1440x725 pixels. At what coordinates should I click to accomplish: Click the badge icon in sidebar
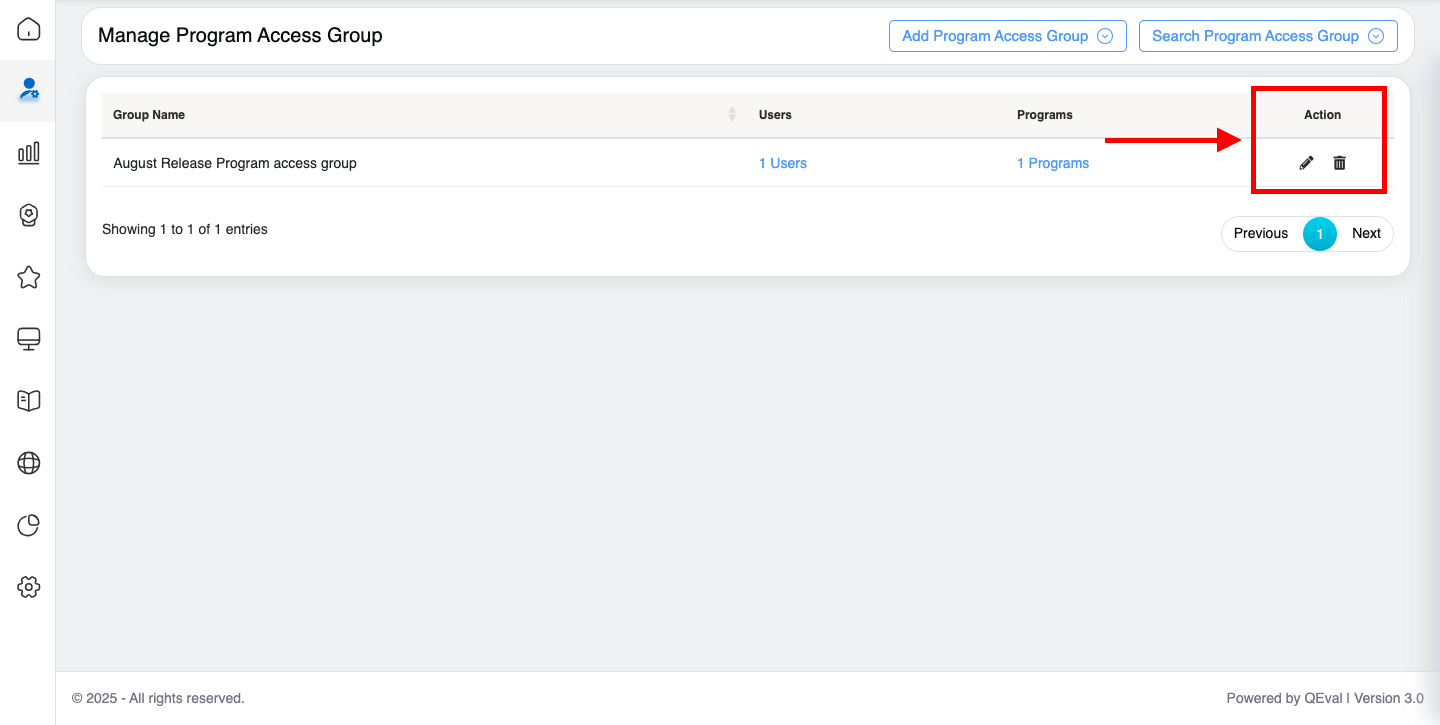29,215
